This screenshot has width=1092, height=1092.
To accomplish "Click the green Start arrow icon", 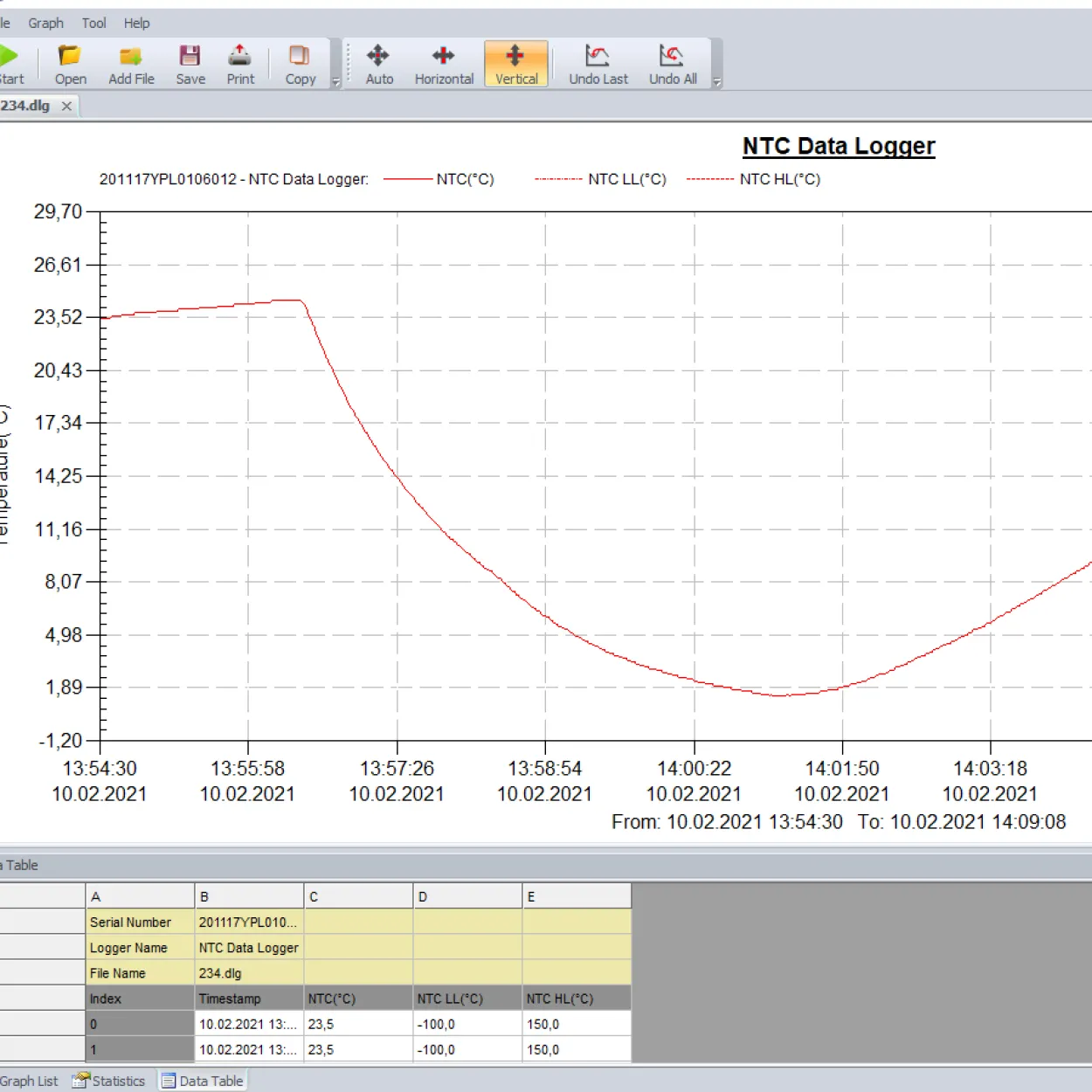I will [9, 56].
